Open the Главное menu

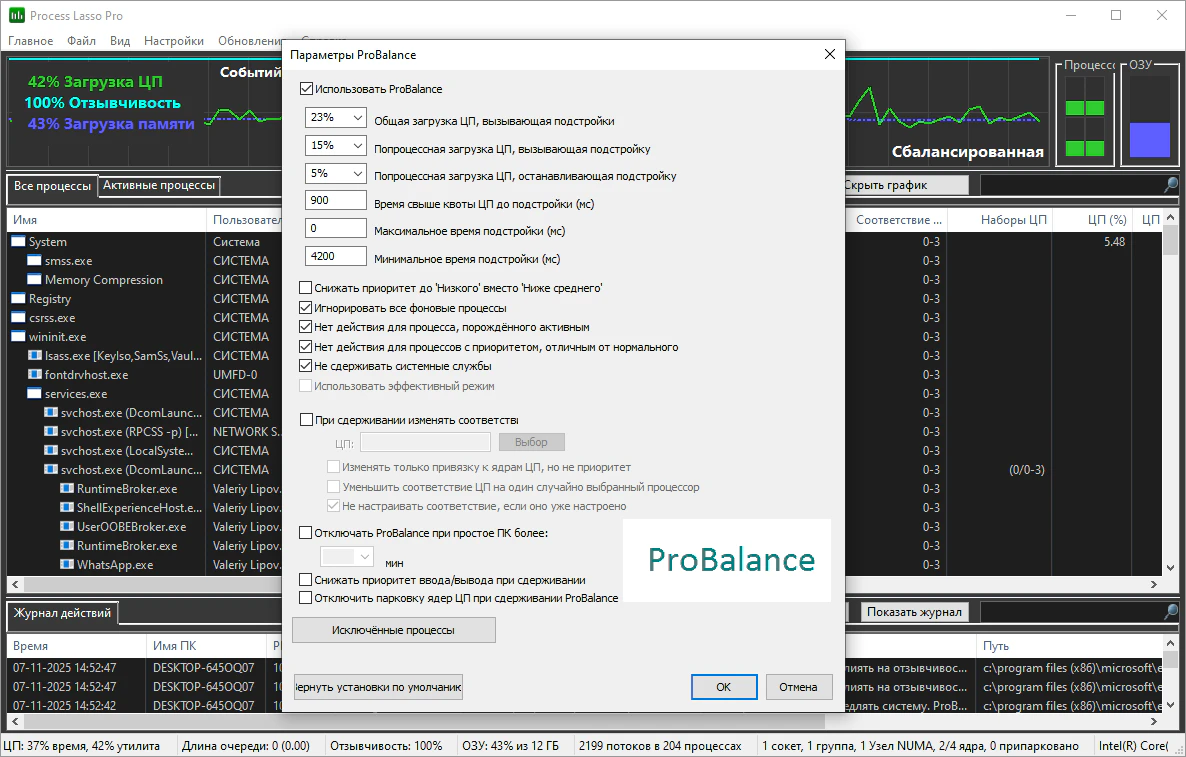tap(30, 41)
